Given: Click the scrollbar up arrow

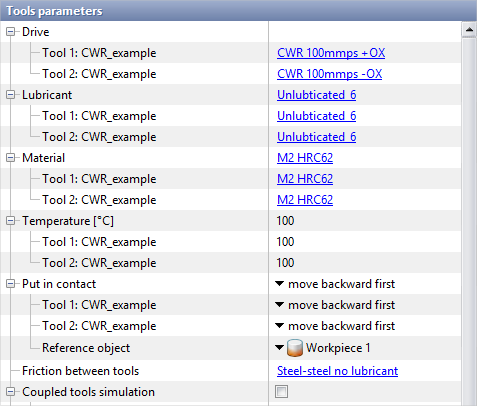Looking at the screenshot, I should tap(469, 30).
